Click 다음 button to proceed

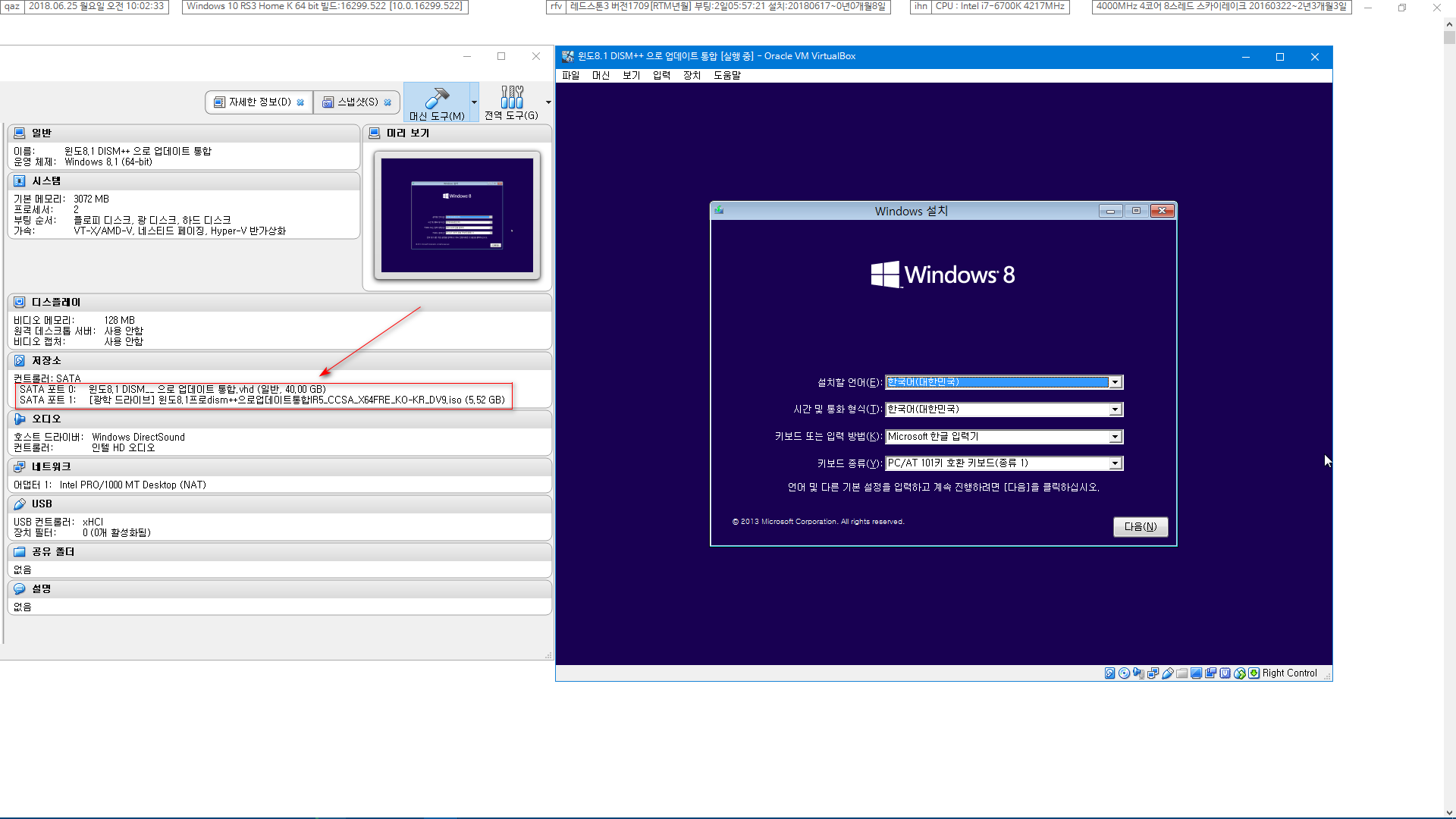tap(1139, 526)
